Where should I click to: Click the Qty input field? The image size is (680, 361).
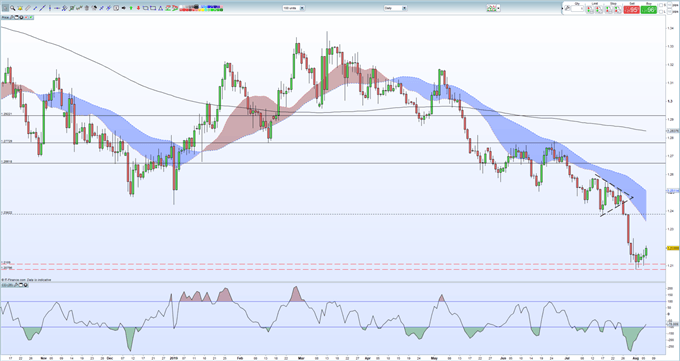click(577, 8)
